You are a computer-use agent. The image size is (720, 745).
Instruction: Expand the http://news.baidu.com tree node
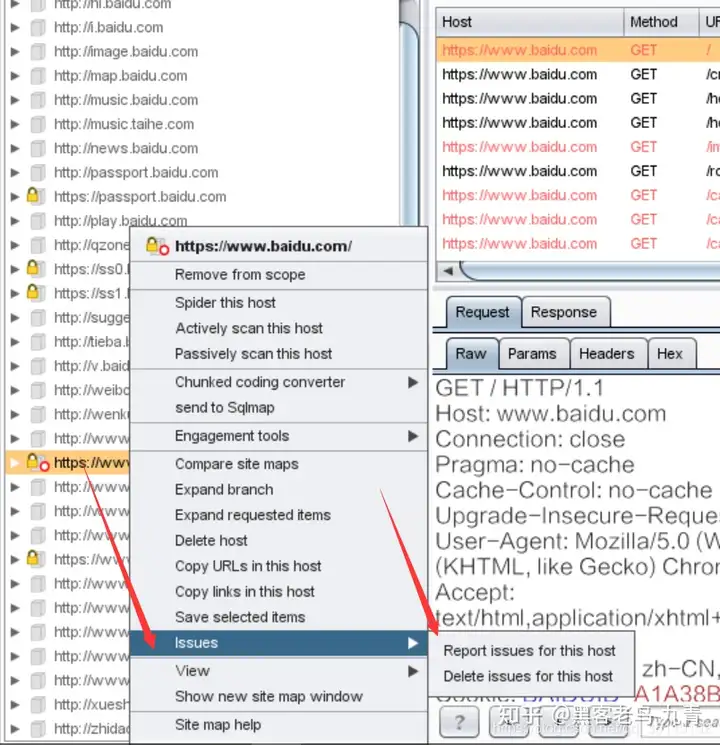(15, 148)
